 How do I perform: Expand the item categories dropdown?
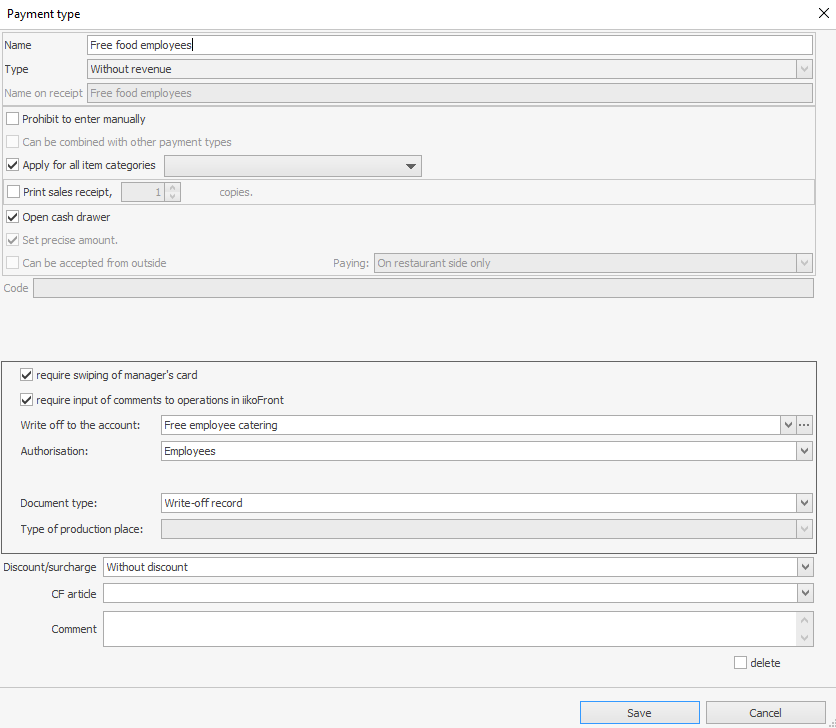(x=410, y=166)
